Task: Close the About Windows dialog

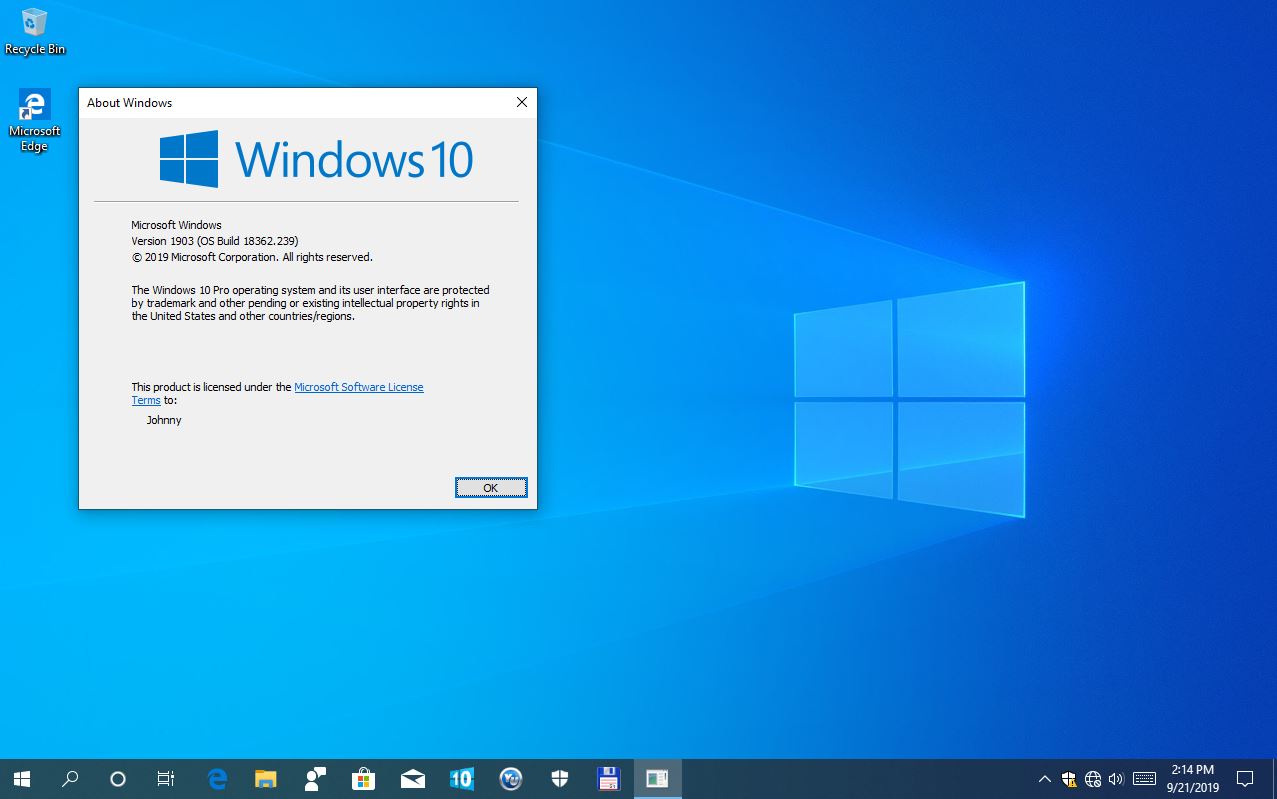Action: coord(521,102)
